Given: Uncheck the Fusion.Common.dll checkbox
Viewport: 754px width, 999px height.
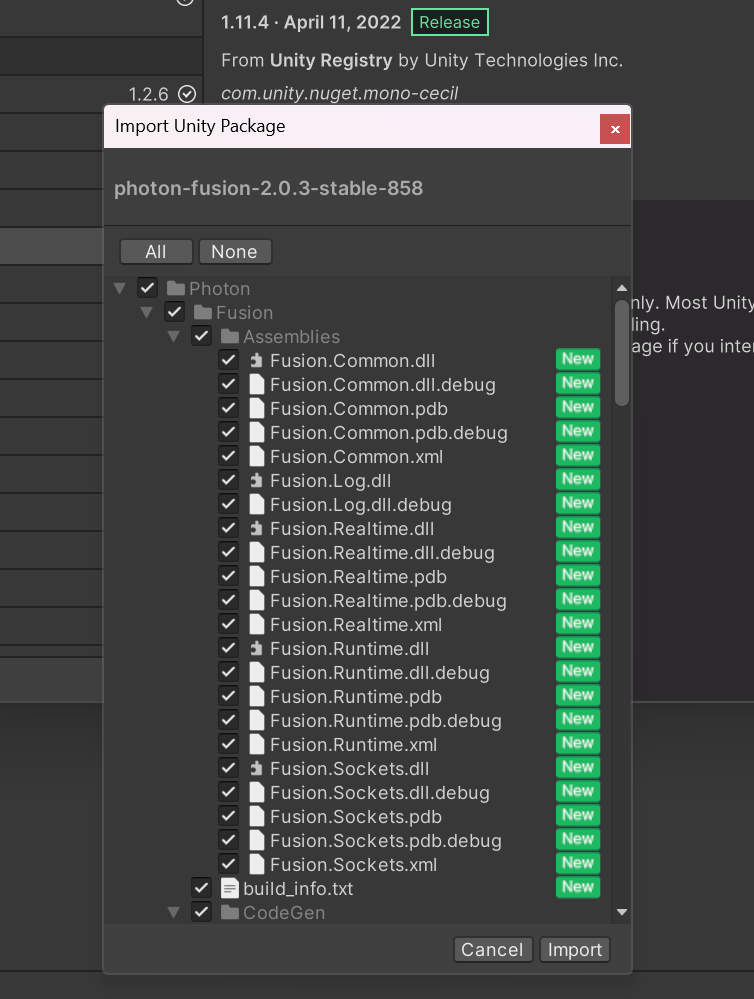Looking at the screenshot, I should [x=228, y=360].
